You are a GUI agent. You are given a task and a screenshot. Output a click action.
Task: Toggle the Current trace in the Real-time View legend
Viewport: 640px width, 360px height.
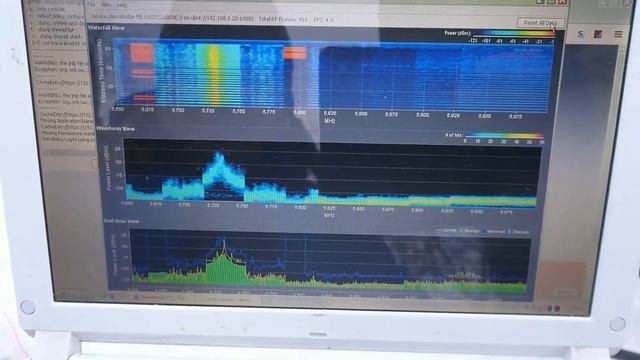447,231
